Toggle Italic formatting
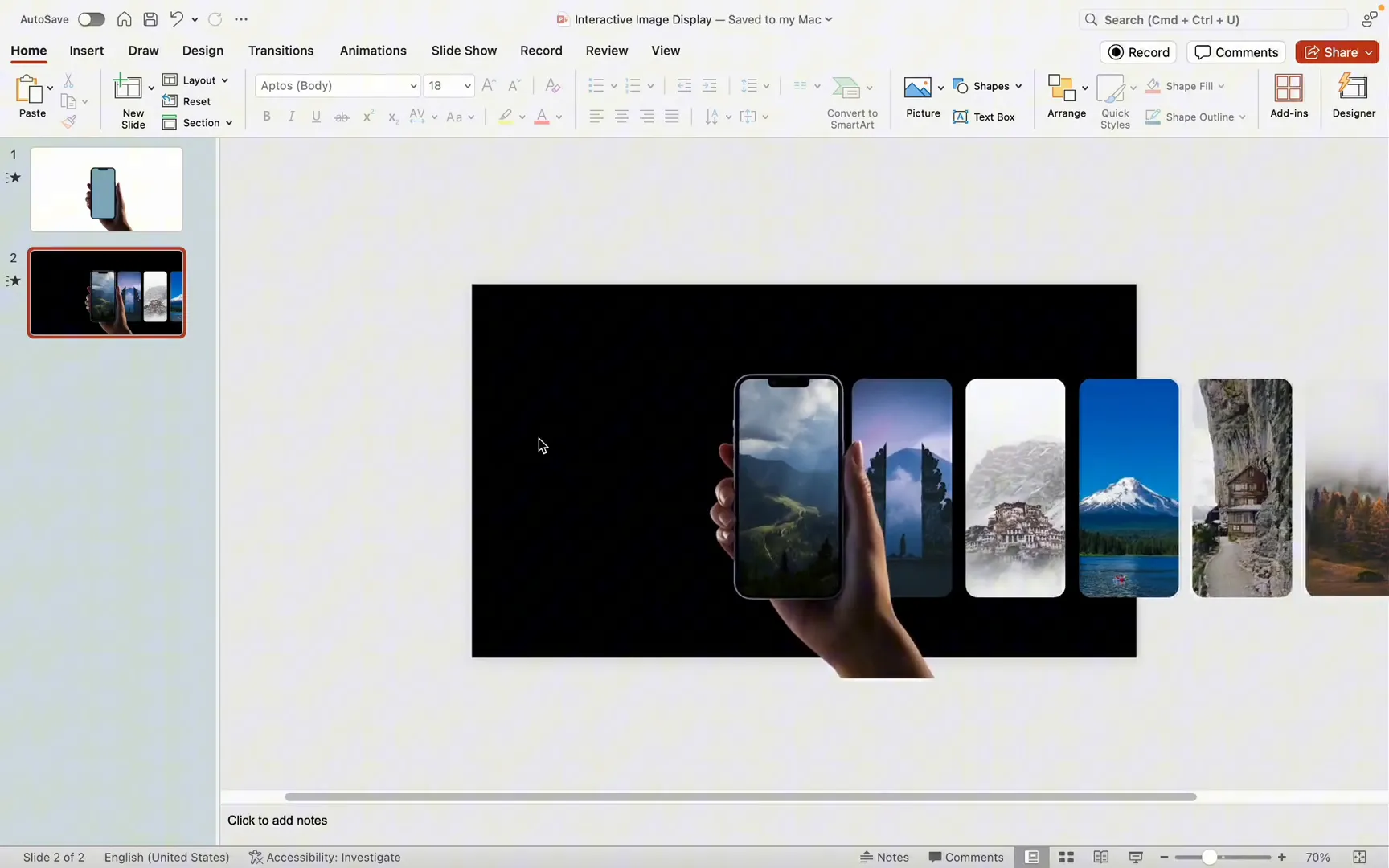1389x868 pixels. pos(292,117)
